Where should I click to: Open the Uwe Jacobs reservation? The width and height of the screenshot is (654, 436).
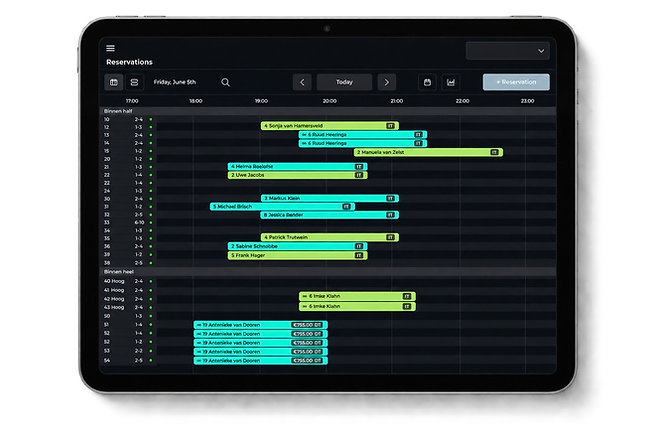(297, 175)
